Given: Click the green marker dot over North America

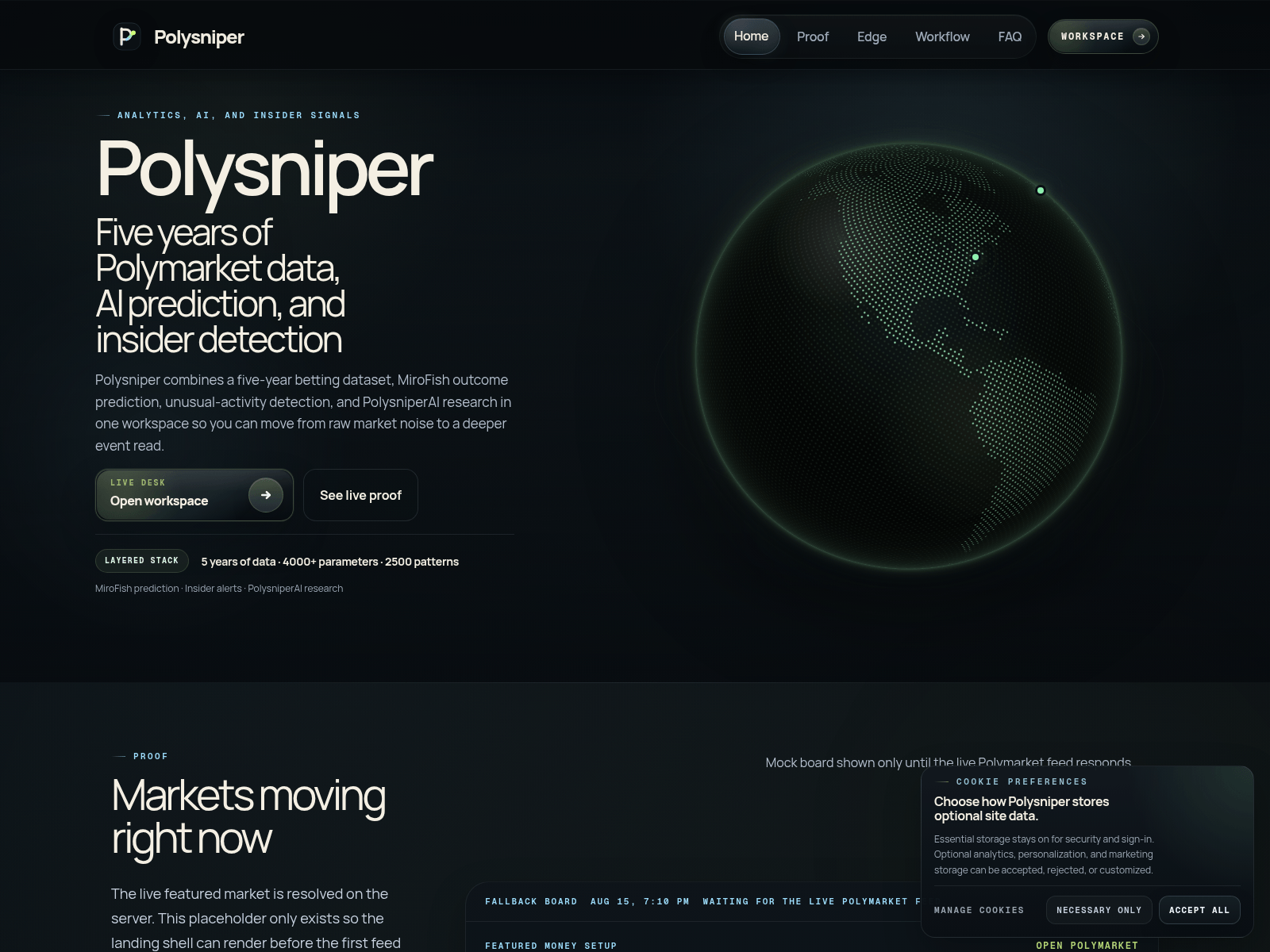Looking at the screenshot, I should (976, 257).
